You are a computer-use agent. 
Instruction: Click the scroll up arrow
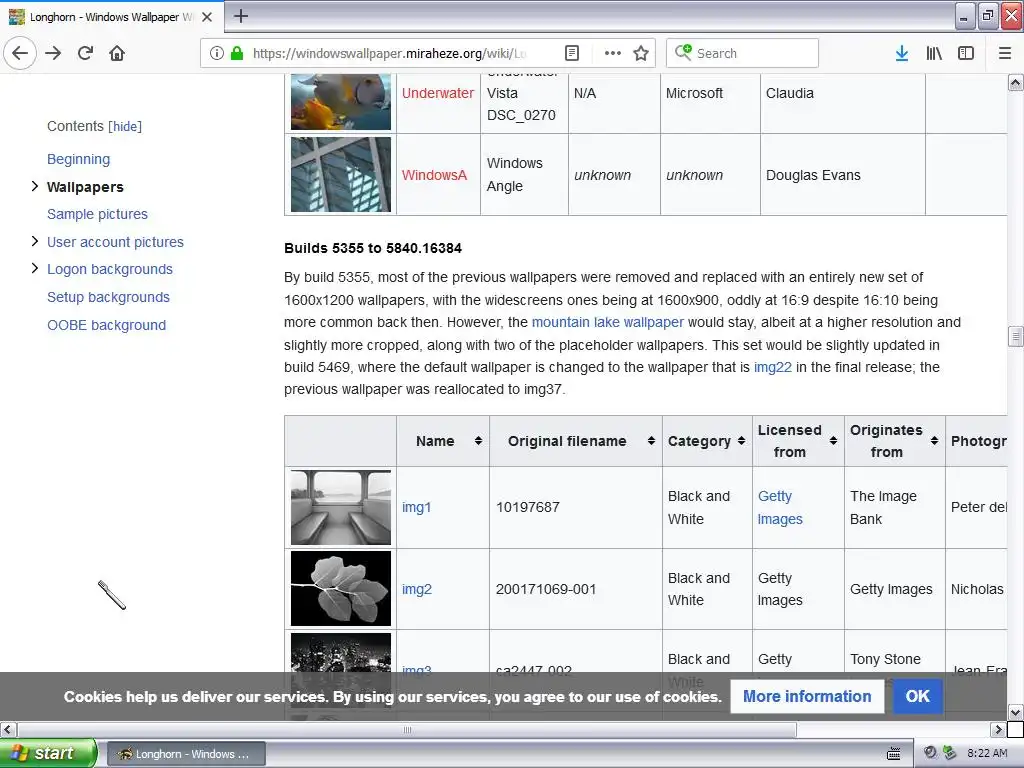(1015, 82)
